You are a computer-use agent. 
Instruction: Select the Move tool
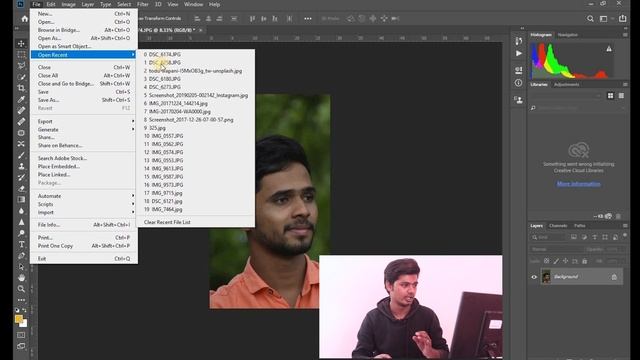(x=21, y=44)
